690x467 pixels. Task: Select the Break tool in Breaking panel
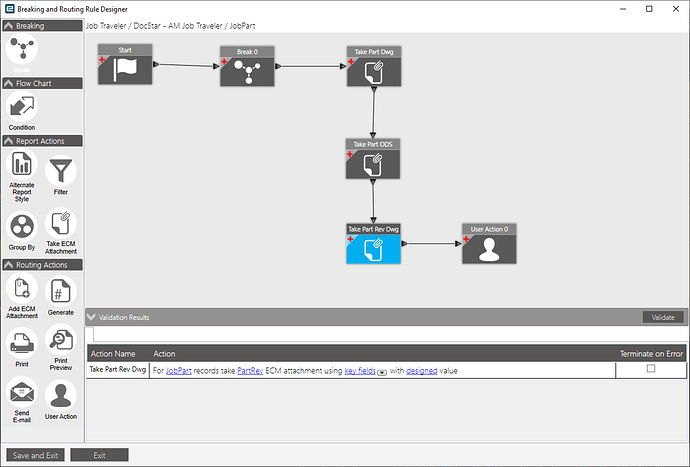click(22, 49)
